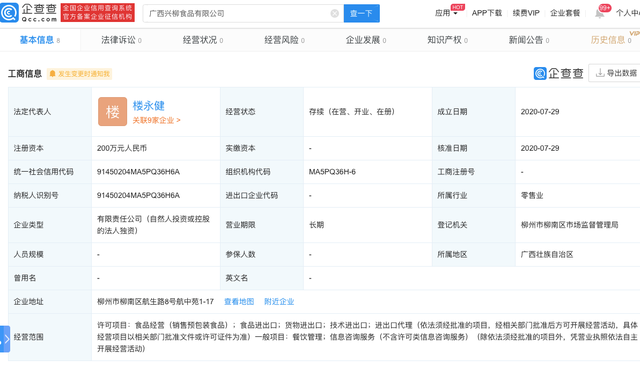Image resolution: width=640 pixels, height=368 pixels.
Task: Click the 导出数据 download button
Action: click(615, 73)
